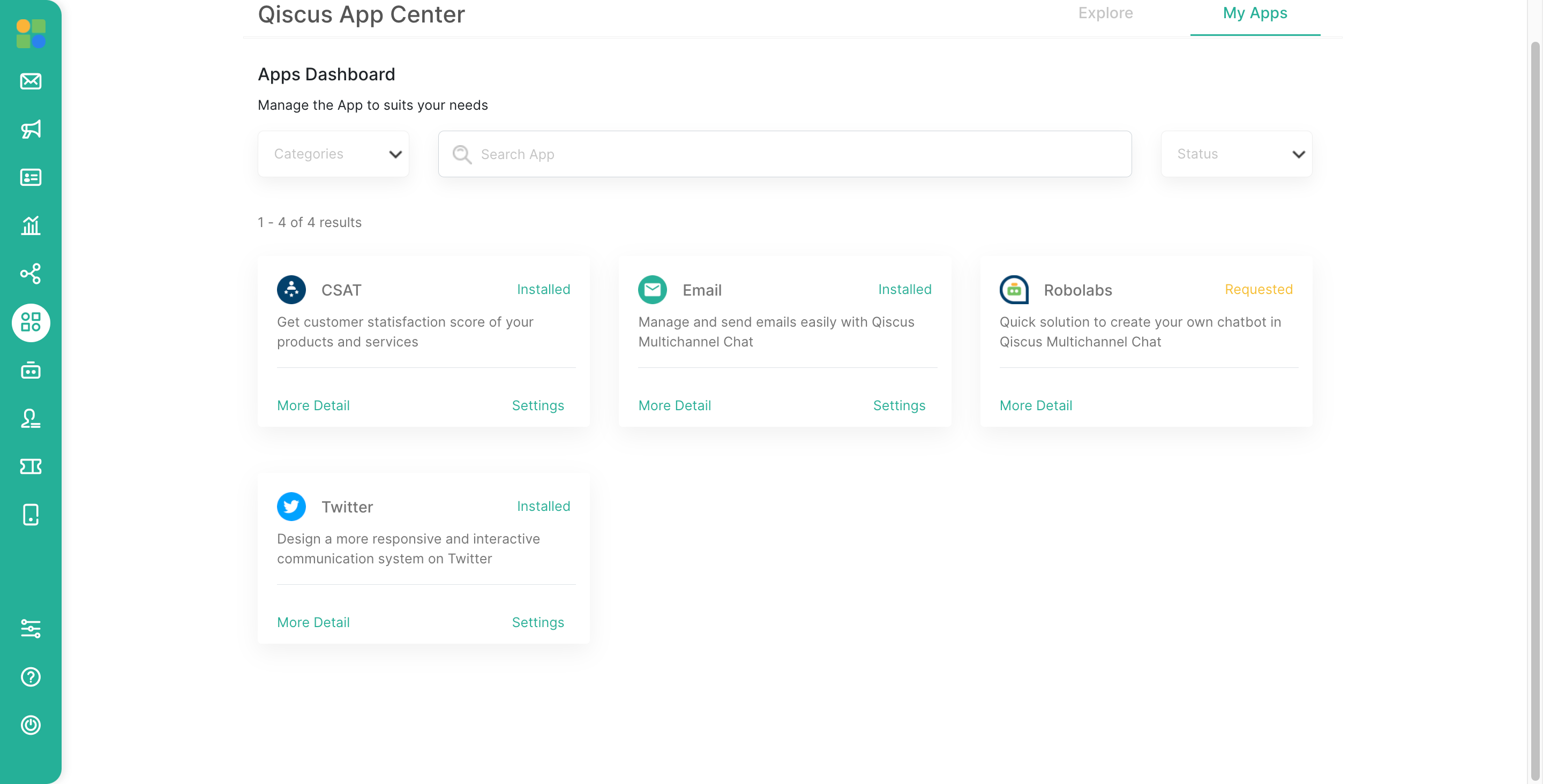Click the CSAT card title
The width and height of the screenshot is (1543, 784).
tap(341, 290)
